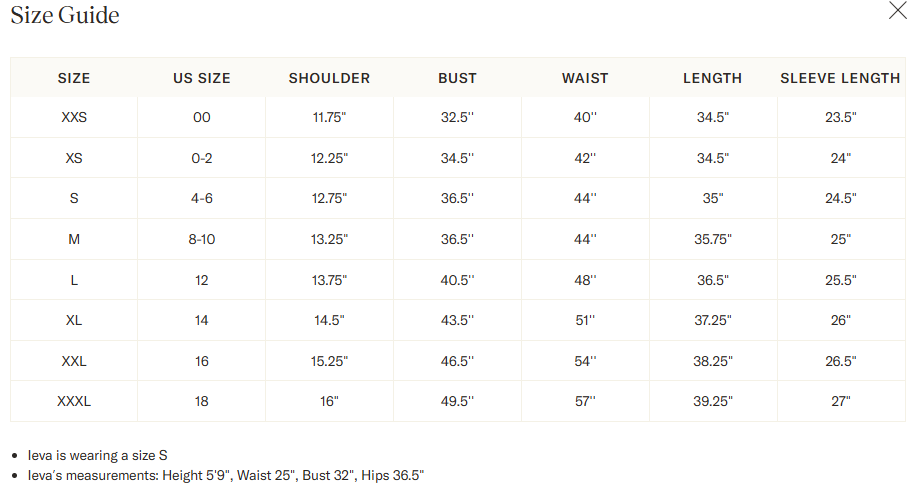Click Ieva's measurements note line
The height and width of the screenshot is (493, 924).
(x=226, y=475)
